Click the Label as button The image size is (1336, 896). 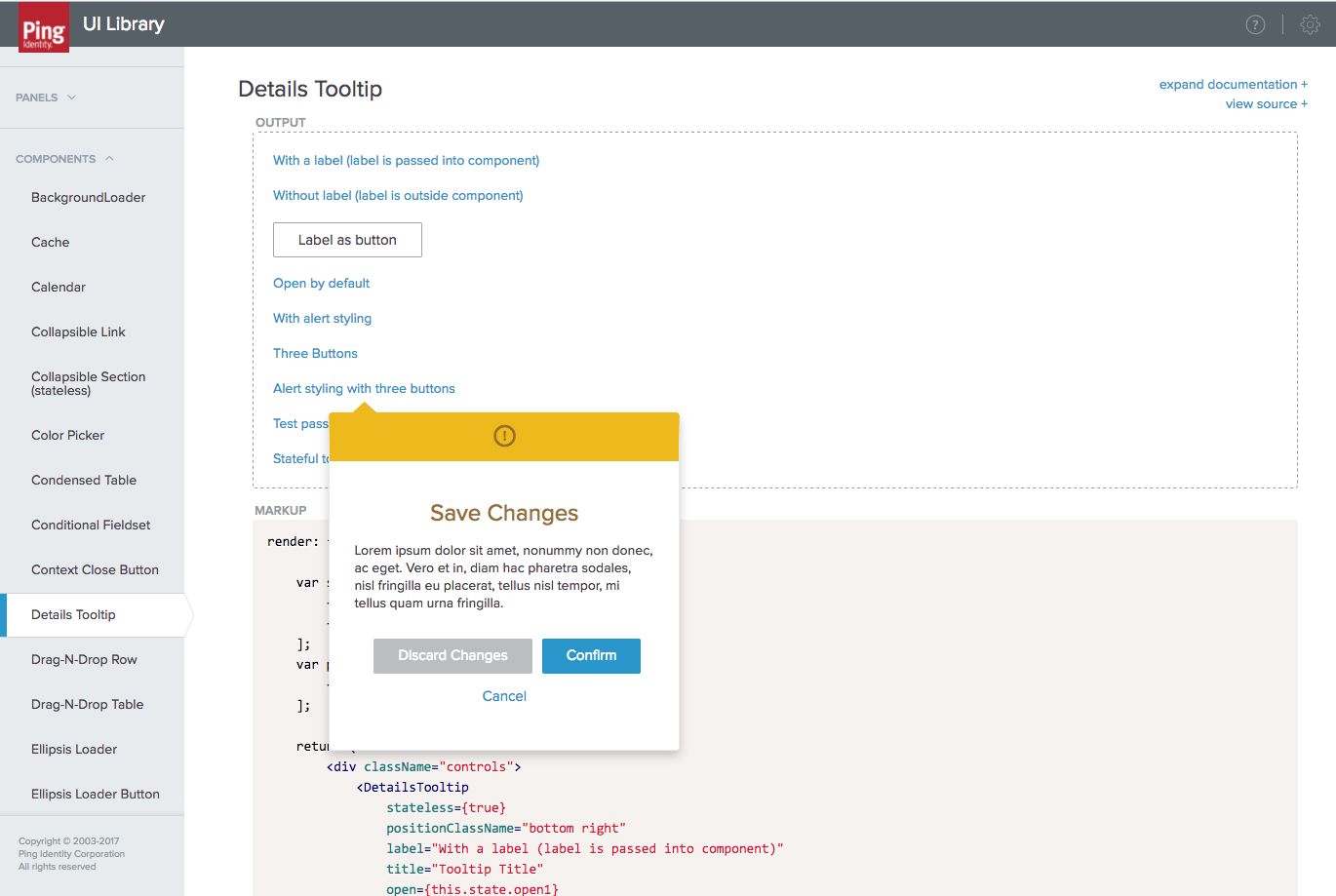coord(347,240)
